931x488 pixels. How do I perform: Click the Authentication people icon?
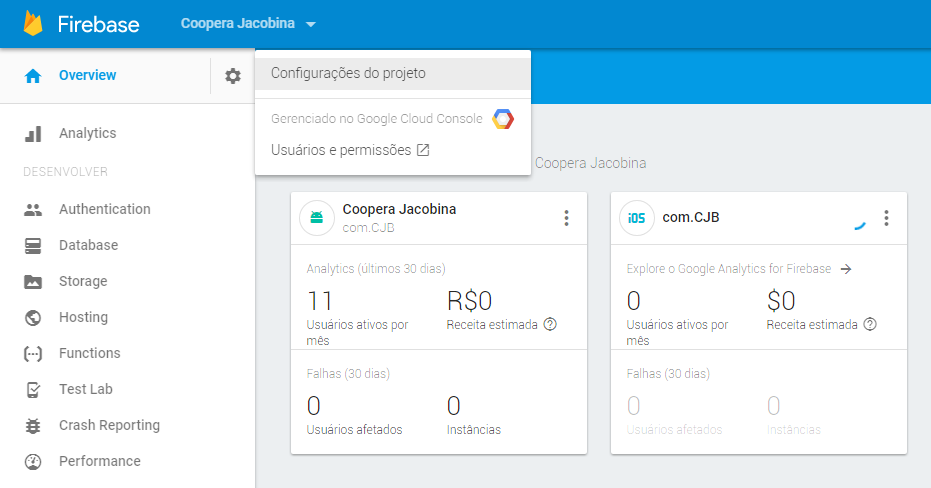33,210
